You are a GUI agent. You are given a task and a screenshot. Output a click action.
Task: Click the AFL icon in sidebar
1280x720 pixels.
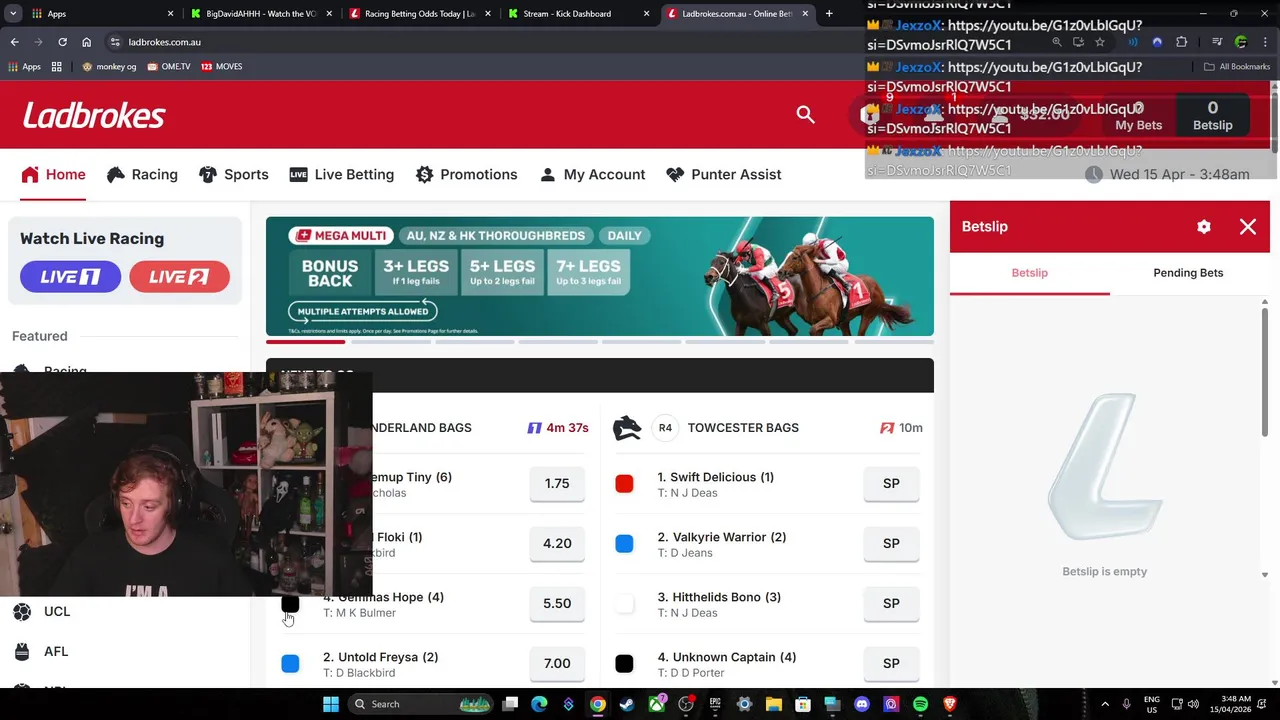[x=22, y=651]
